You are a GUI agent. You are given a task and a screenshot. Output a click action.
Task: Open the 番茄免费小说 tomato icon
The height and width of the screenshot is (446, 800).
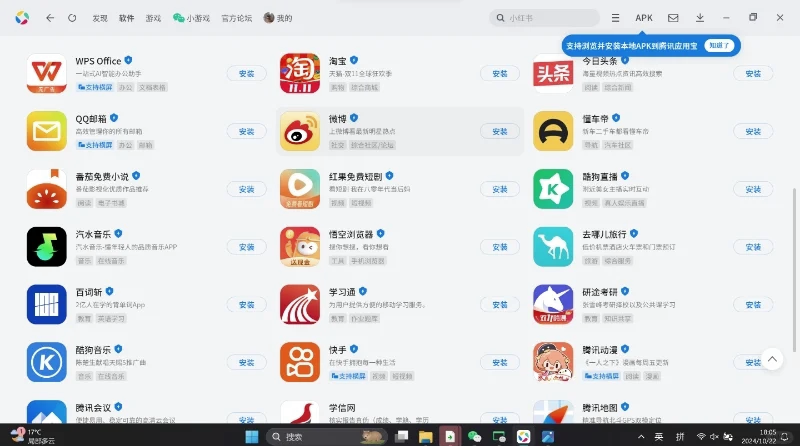pos(46,189)
